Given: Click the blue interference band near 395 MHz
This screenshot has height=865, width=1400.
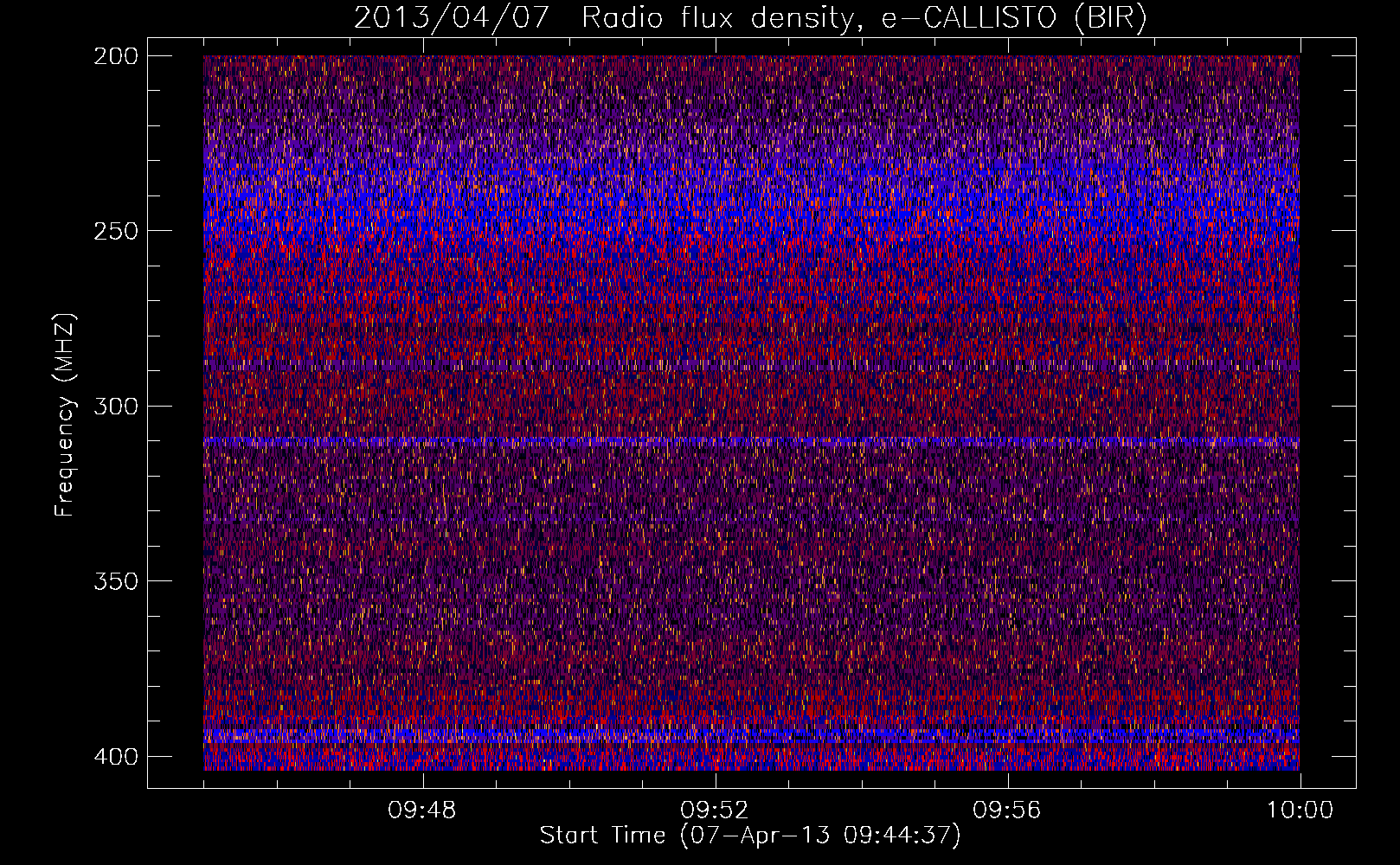Looking at the screenshot, I should [751, 735].
